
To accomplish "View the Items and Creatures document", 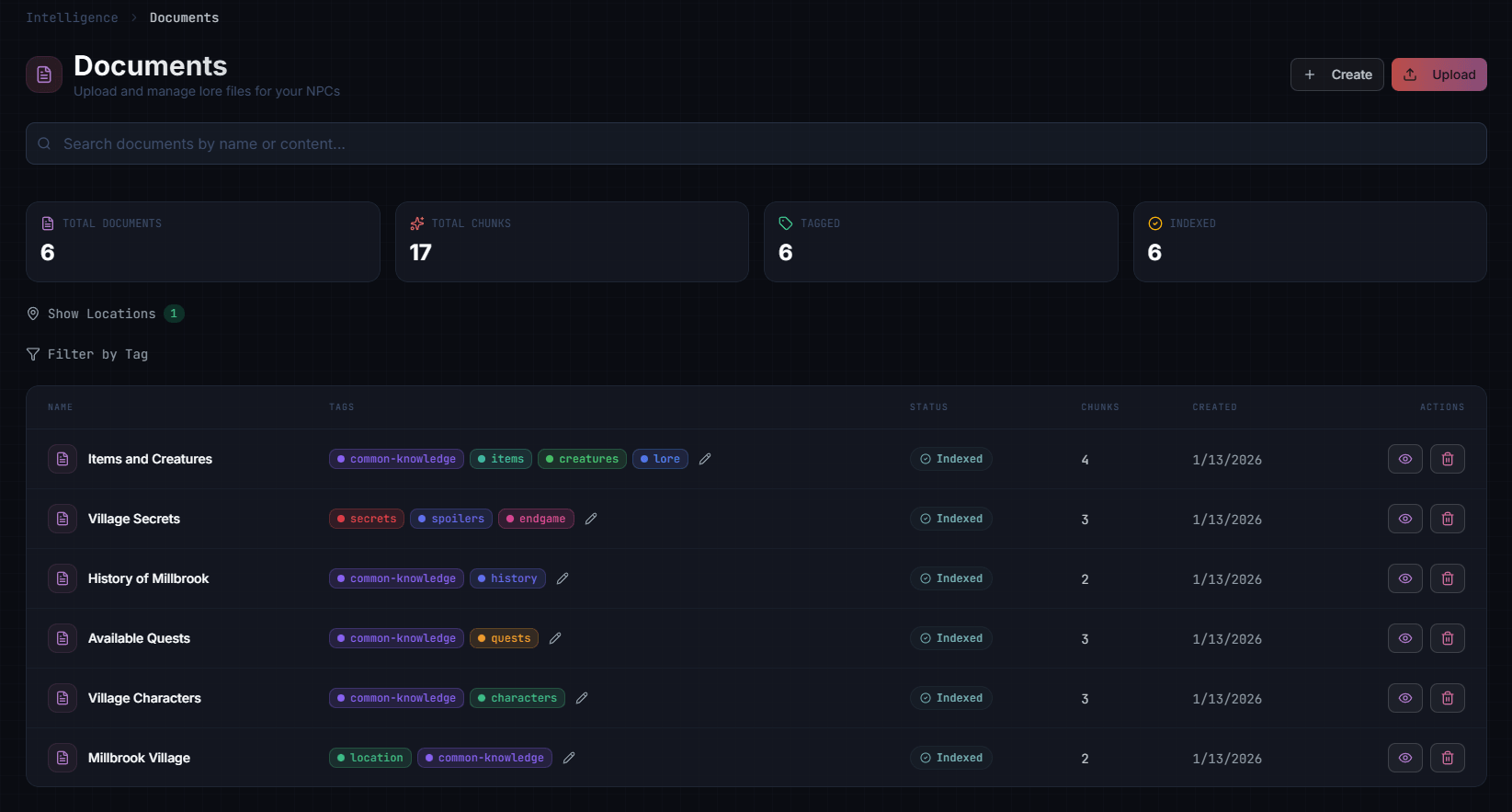I will point(1404,459).
